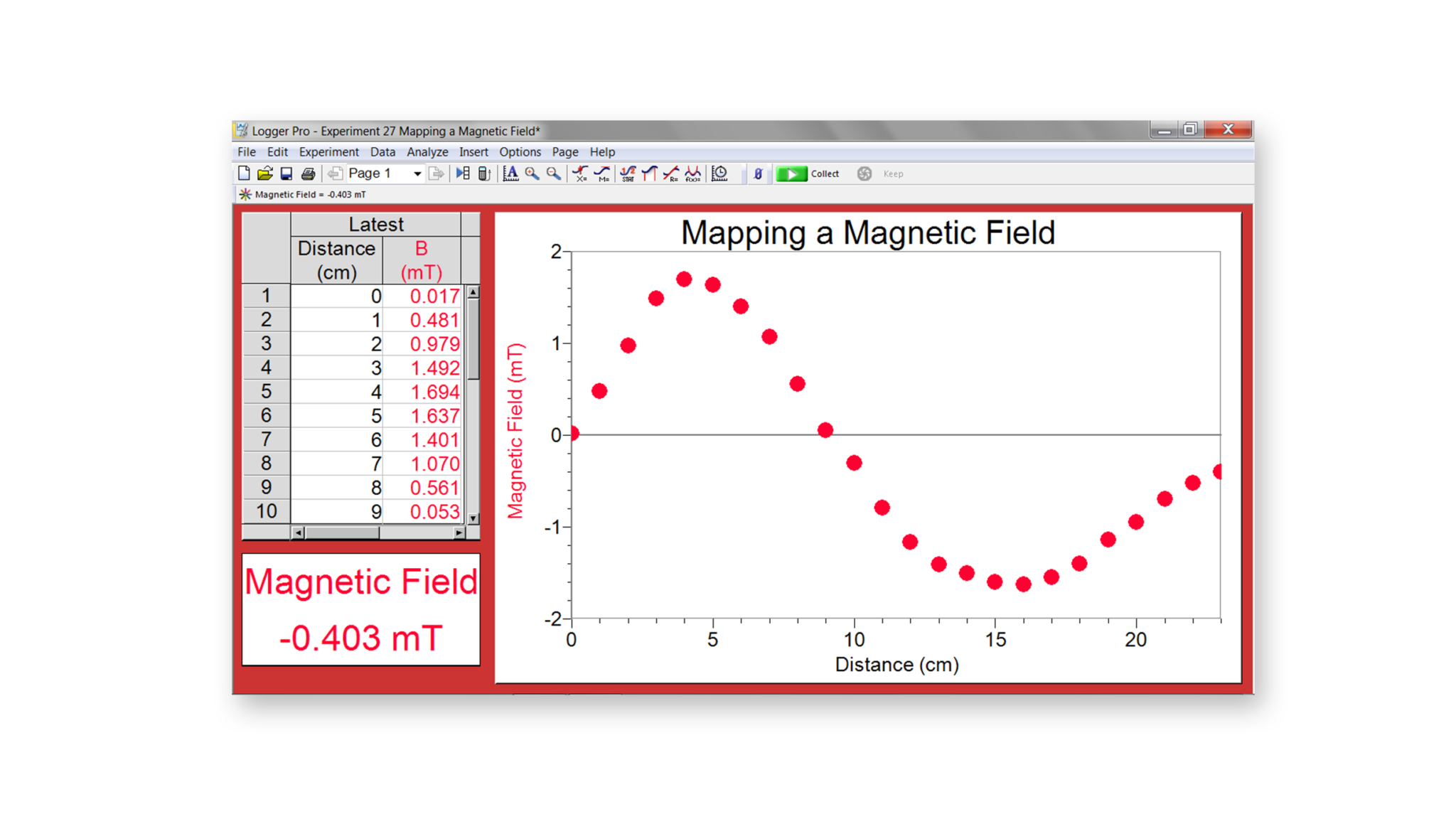
Task: Open the Data Collection clock icon
Action: tap(719, 173)
